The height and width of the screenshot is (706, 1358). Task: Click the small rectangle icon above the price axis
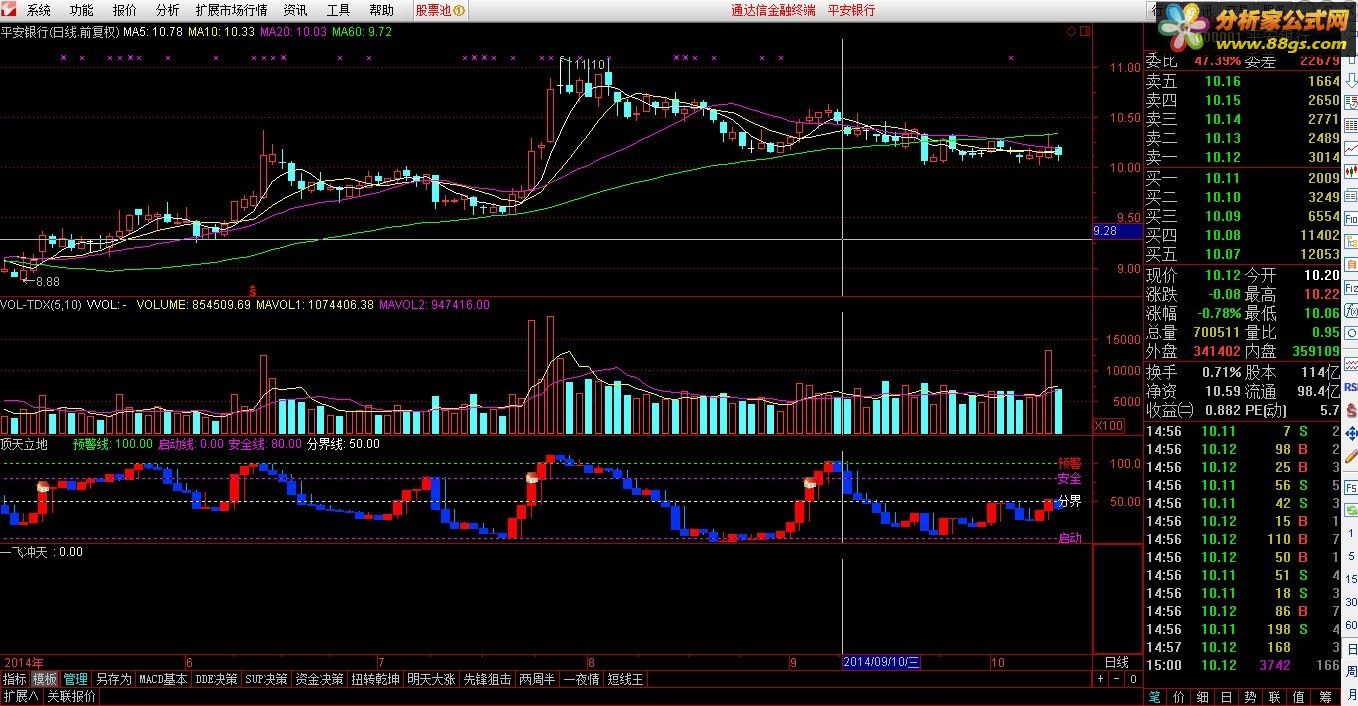(x=1084, y=32)
